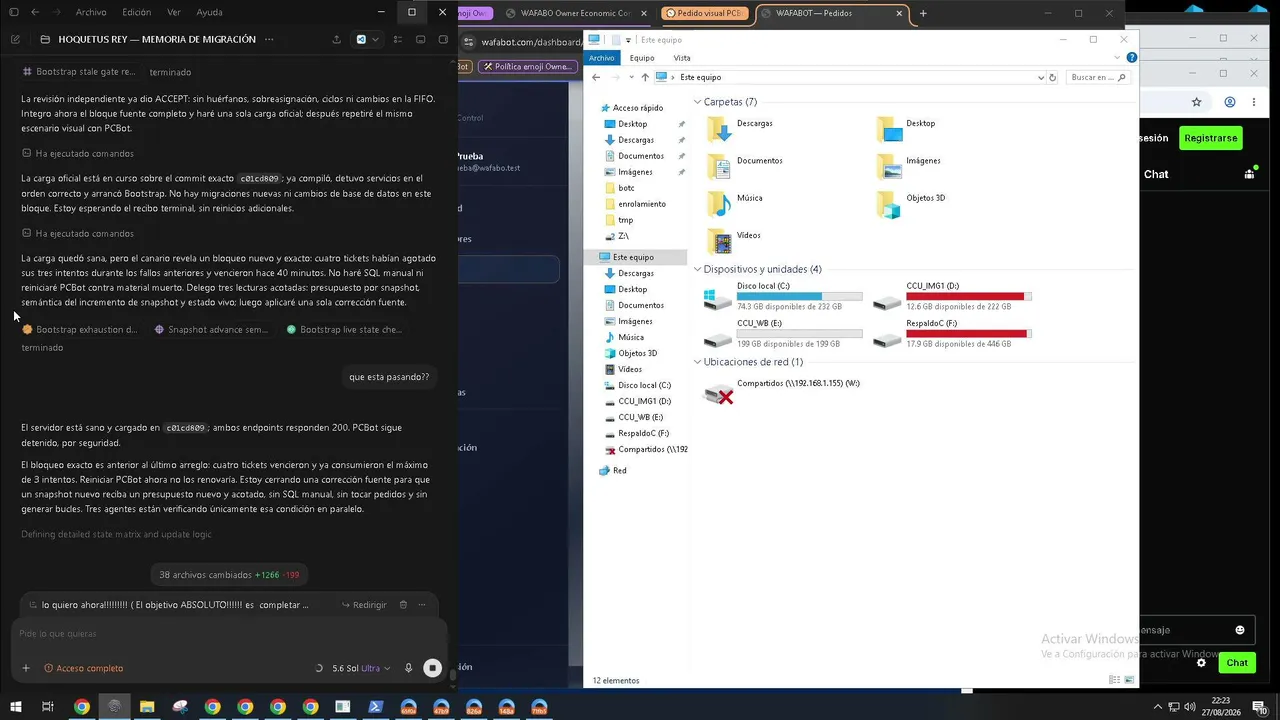Open the Bootstrap exhaustion d... agent chip

click(80, 329)
